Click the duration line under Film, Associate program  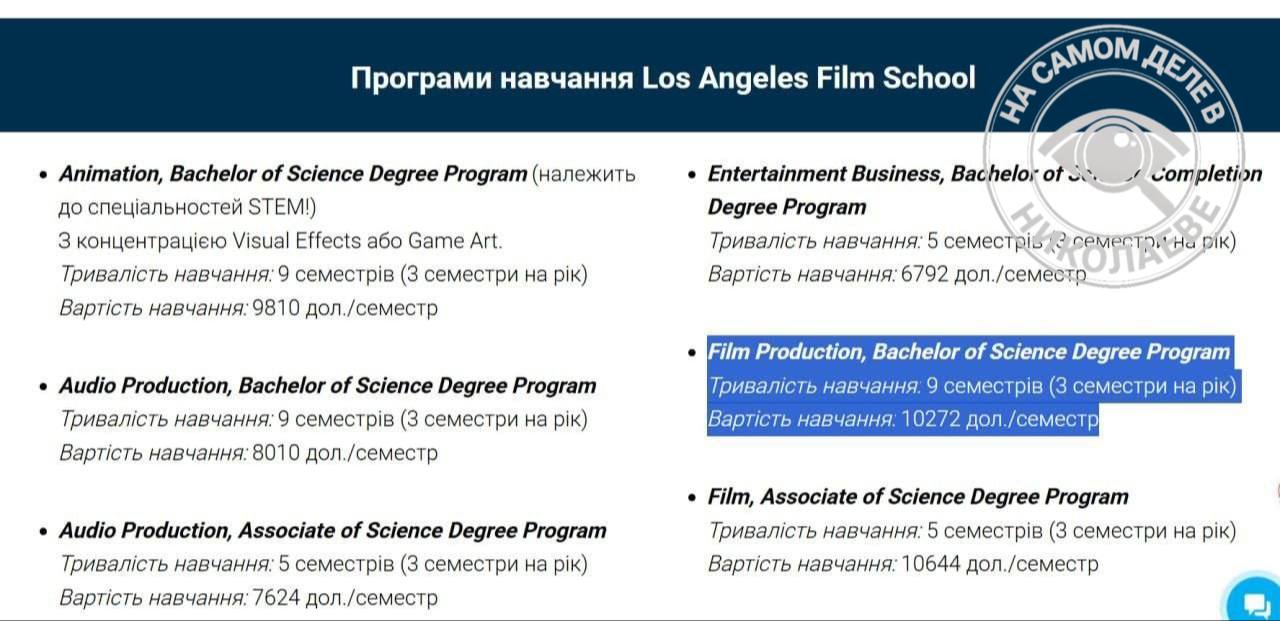coord(972,531)
